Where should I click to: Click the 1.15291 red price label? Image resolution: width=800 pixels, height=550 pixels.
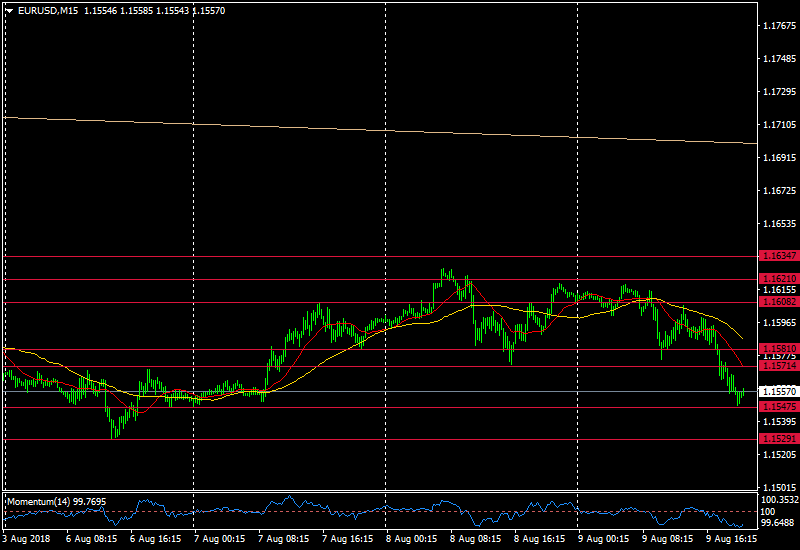(x=778, y=439)
